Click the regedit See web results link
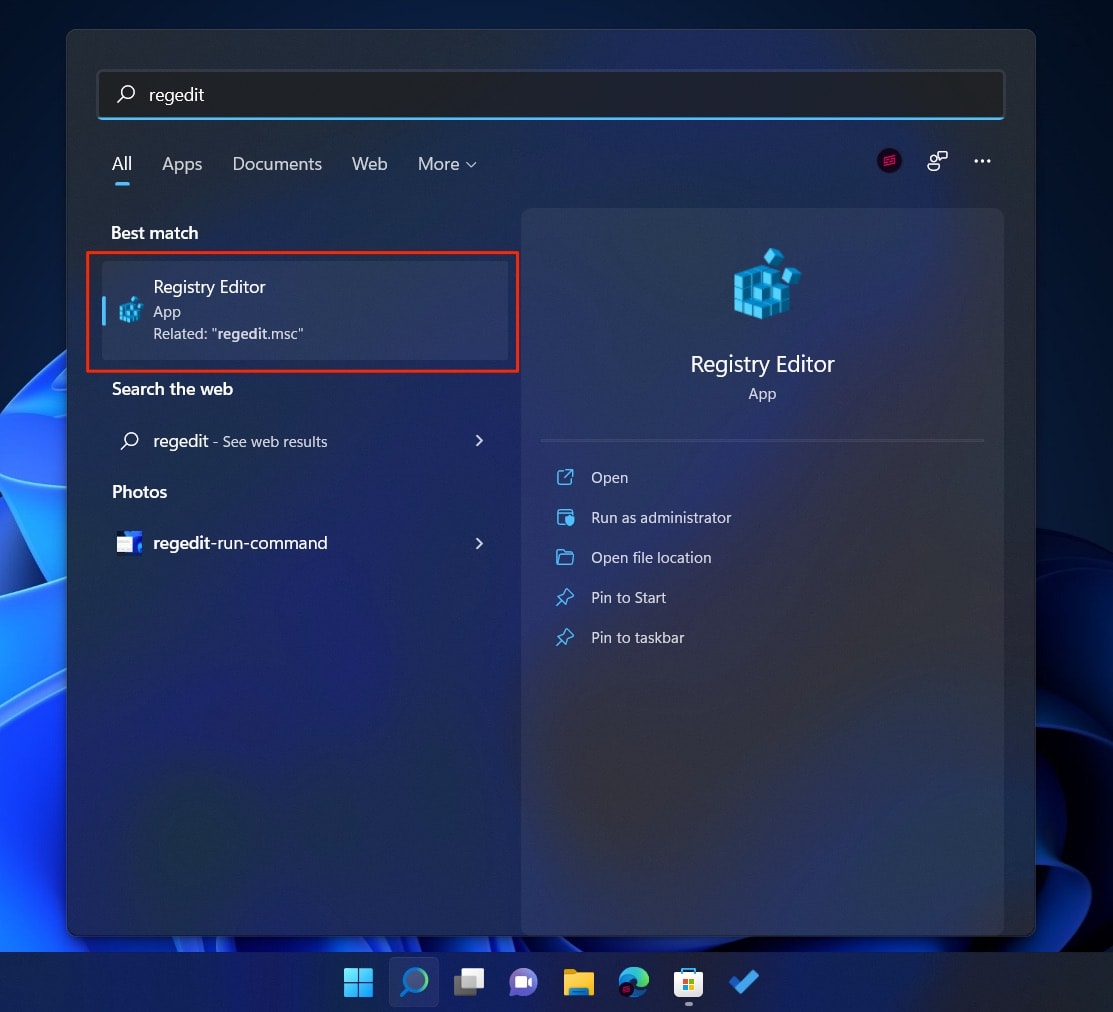This screenshot has height=1012, width=1113. click(240, 441)
